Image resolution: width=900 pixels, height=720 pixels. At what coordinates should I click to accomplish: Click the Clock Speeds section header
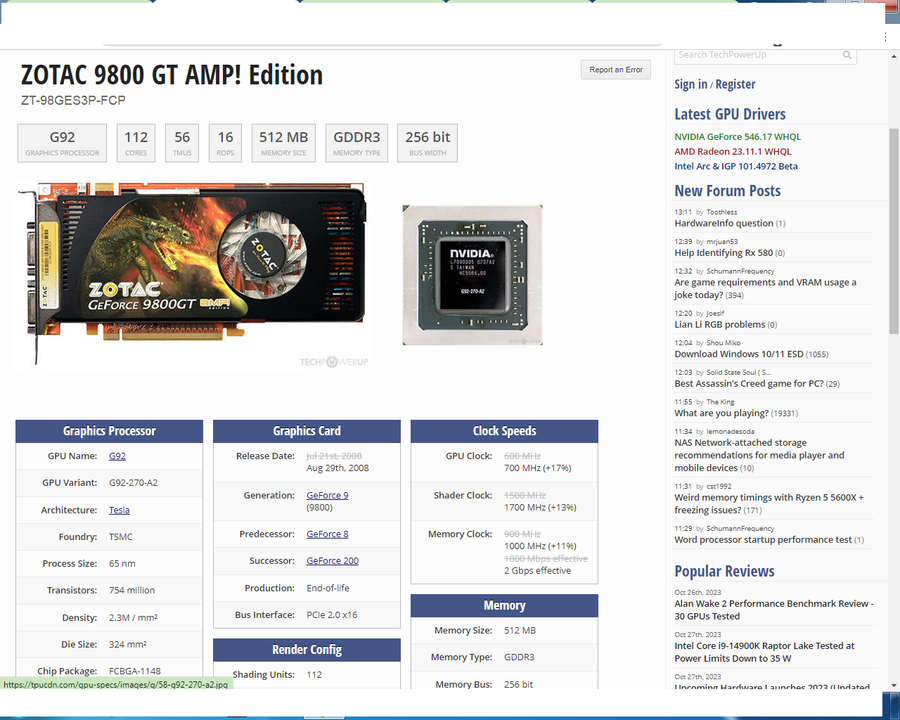coord(505,431)
